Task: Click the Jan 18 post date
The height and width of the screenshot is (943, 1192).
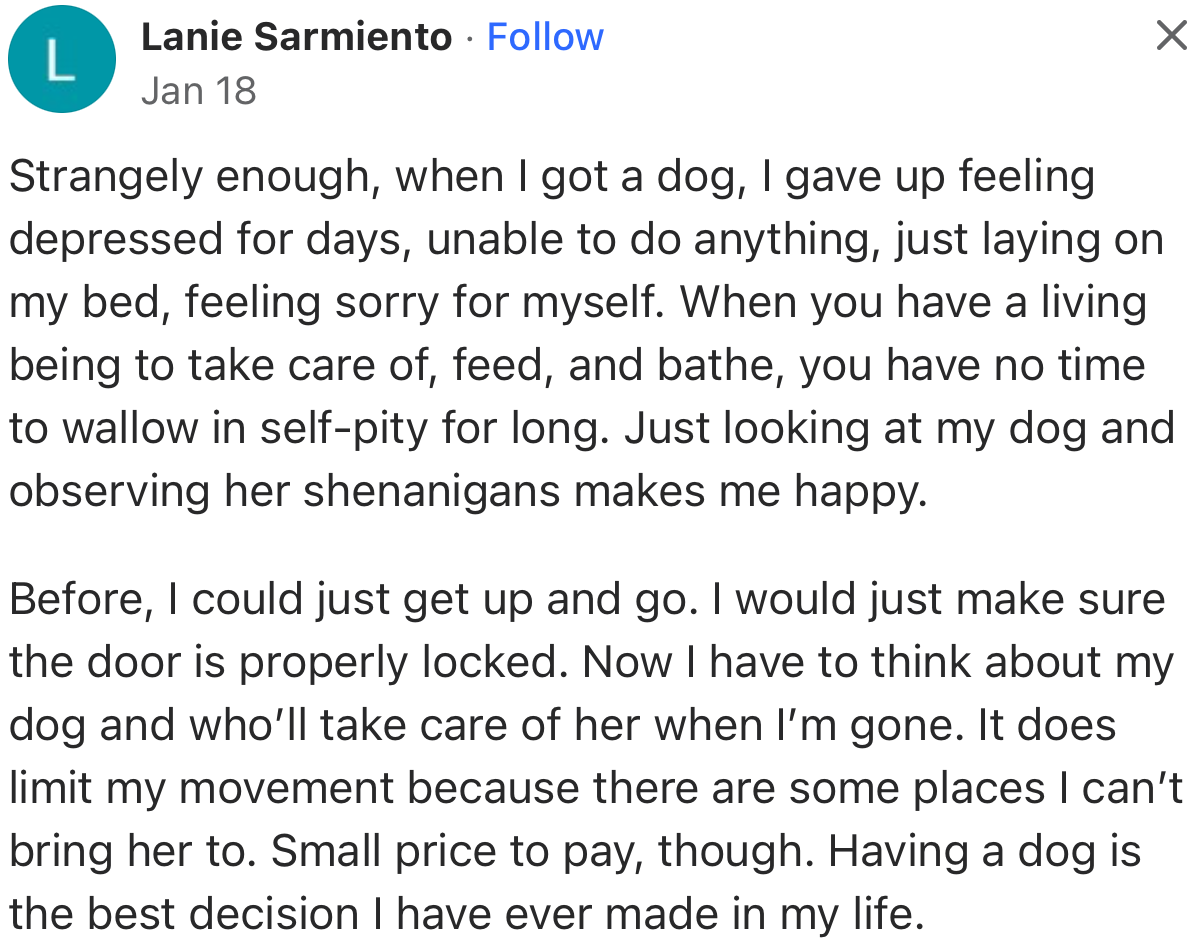Action: (x=199, y=91)
